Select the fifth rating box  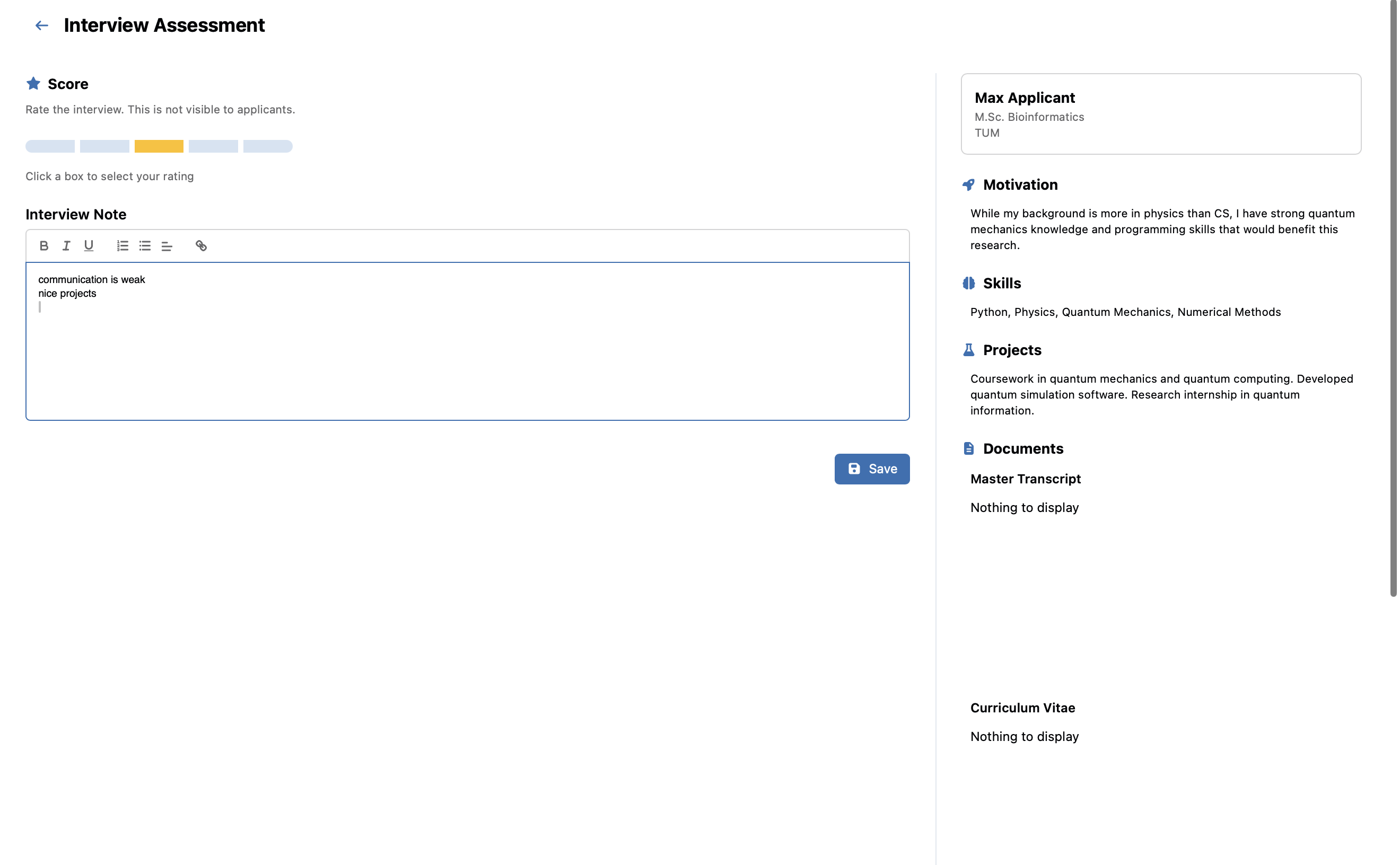(x=269, y=146)
